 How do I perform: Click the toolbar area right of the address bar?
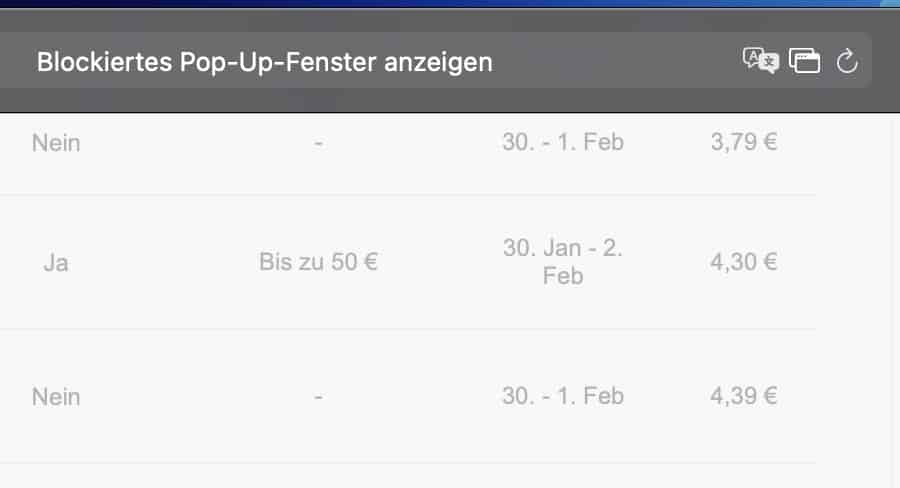point(886,62)
